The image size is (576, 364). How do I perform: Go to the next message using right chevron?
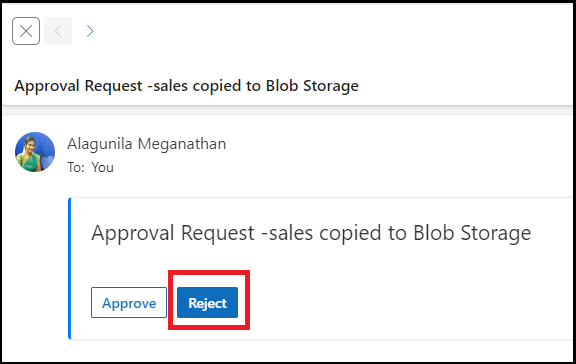click(90, 31)
